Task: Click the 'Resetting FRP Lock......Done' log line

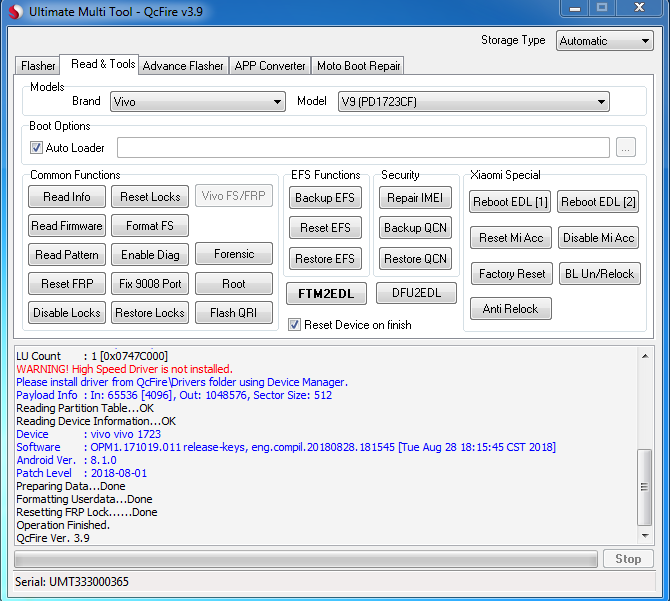Action: 87,512
